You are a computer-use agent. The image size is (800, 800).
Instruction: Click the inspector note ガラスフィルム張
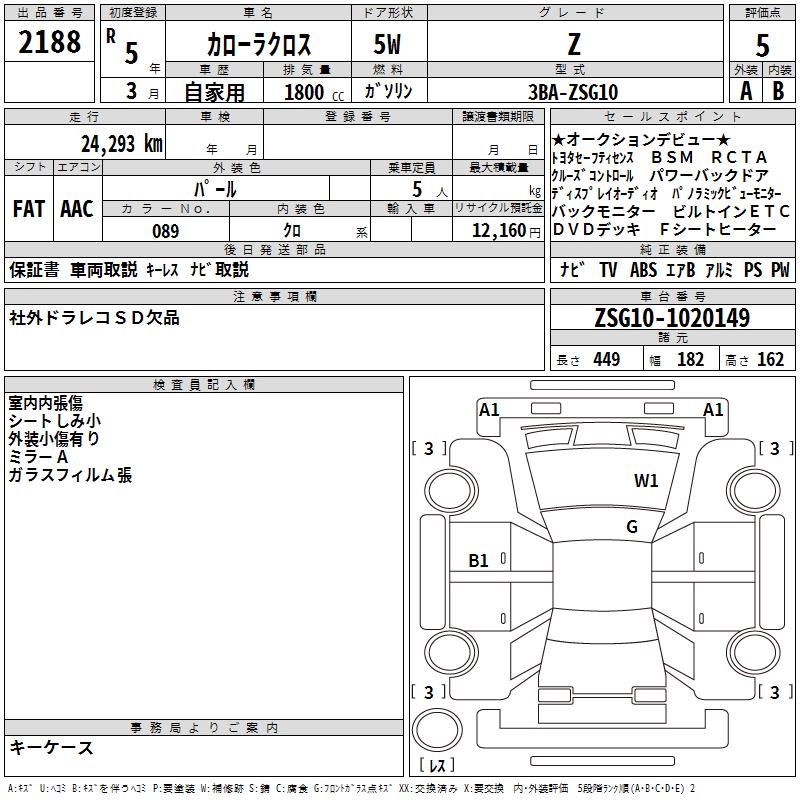pyautogui.click(x=70, y=475)
